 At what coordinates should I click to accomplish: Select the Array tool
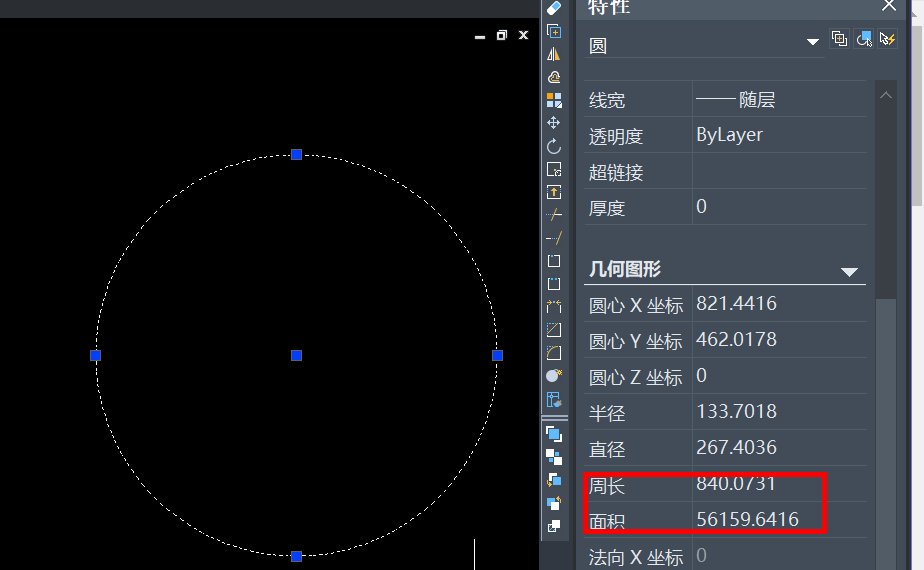click(x=554, y=100)
